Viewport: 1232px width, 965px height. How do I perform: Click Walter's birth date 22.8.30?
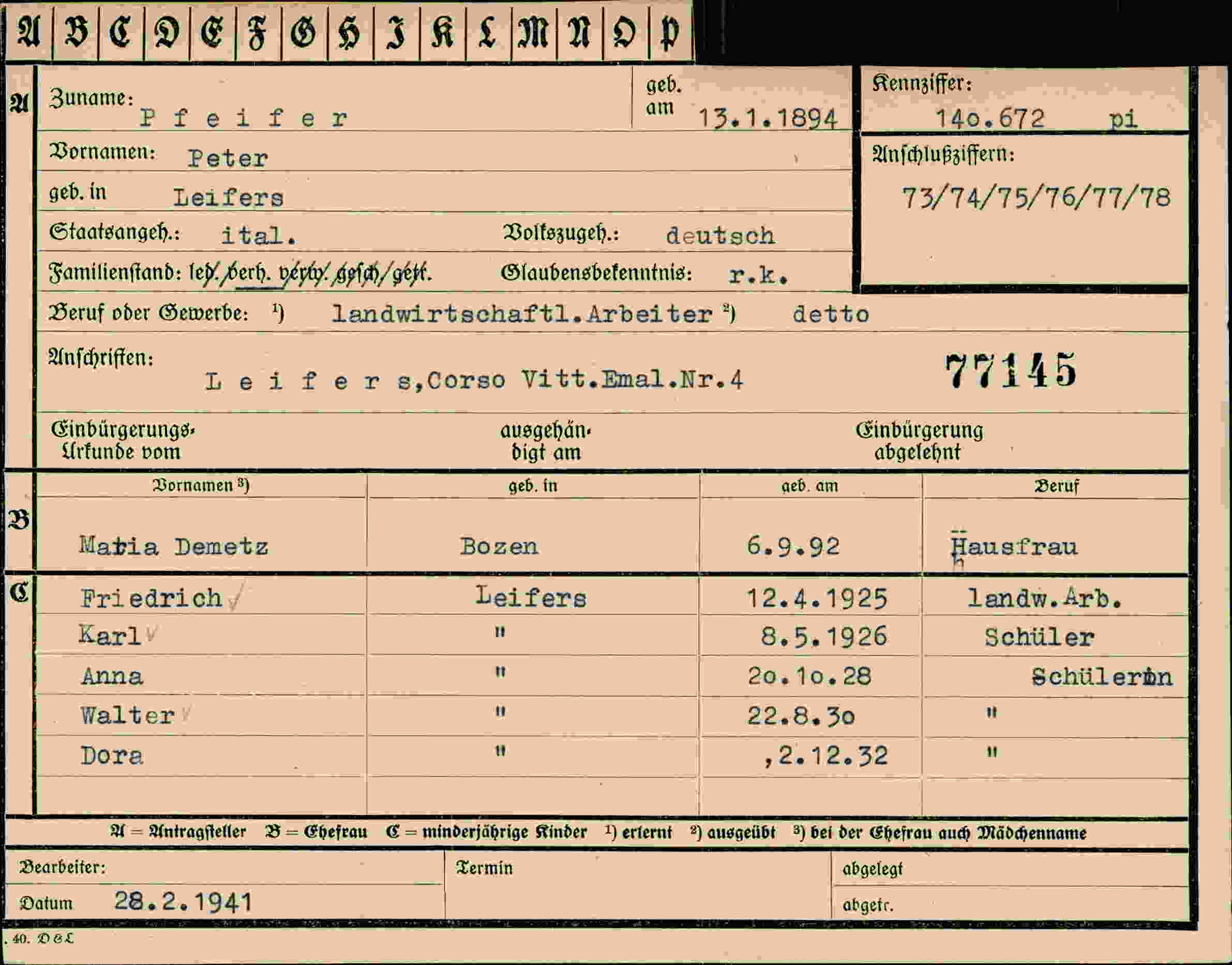coord(801,716)
